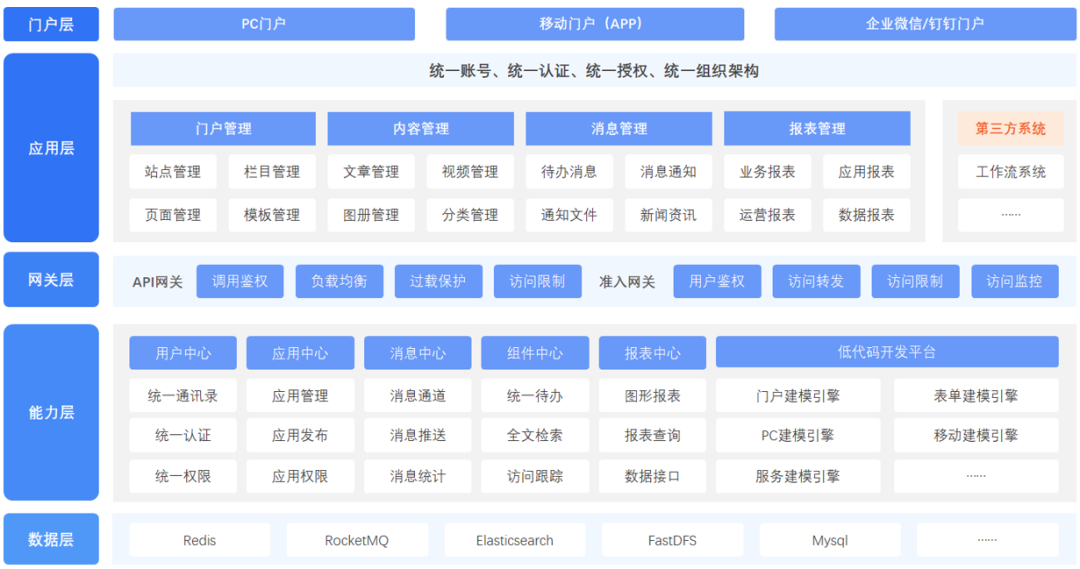Open the 视频管理 item

[x=470, y=172]
